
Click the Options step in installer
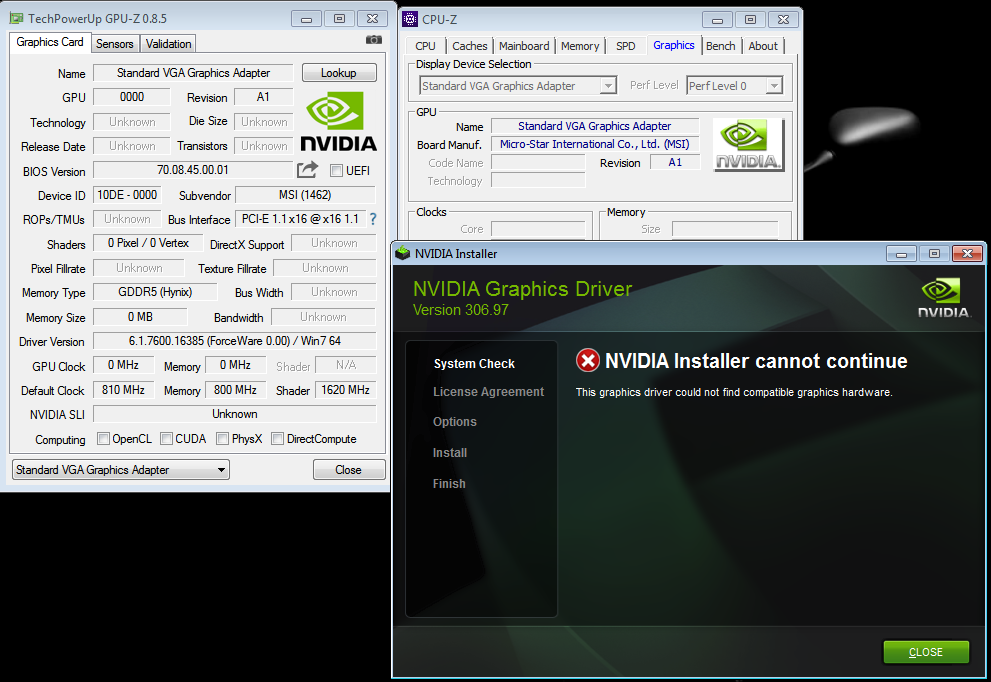454,422
